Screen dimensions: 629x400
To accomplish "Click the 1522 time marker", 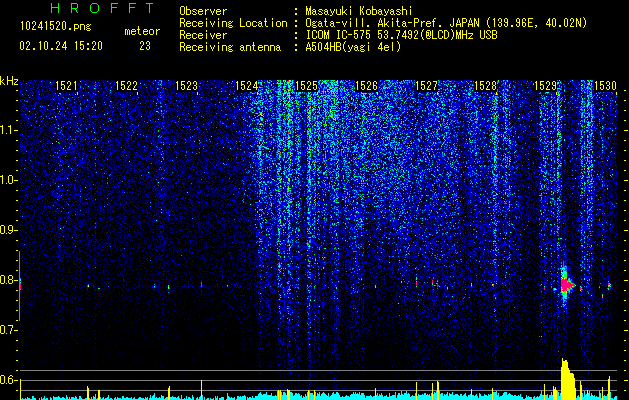I will [126, 85].
